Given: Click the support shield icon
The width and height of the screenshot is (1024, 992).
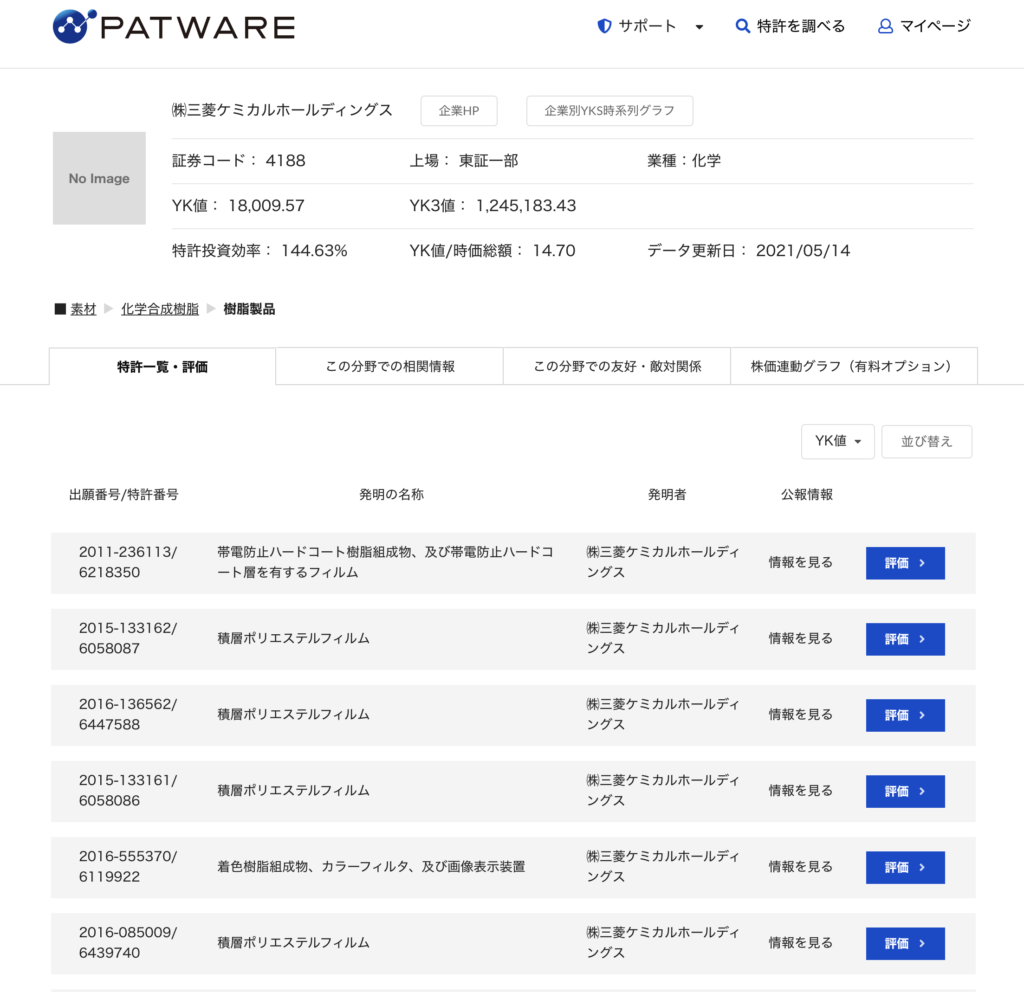Looking at the screenshot, I should click(x=605, y=26).
